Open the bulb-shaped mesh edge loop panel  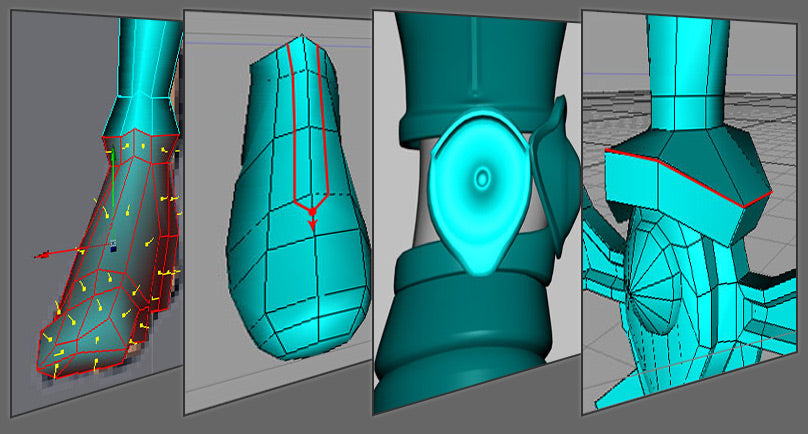coord(278,212)
